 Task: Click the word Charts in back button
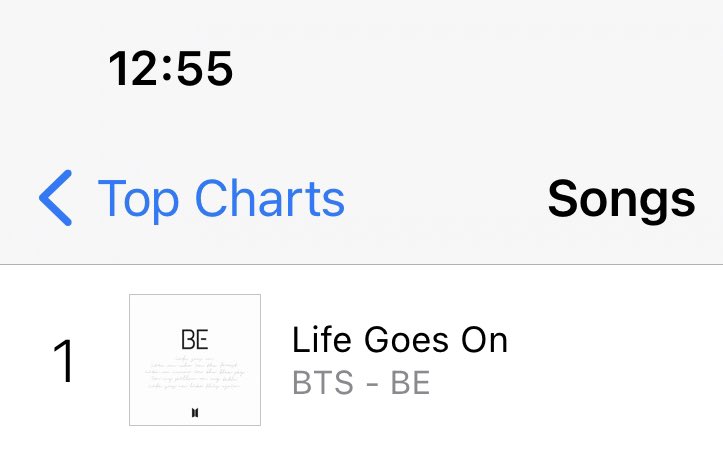click(270, 198)
